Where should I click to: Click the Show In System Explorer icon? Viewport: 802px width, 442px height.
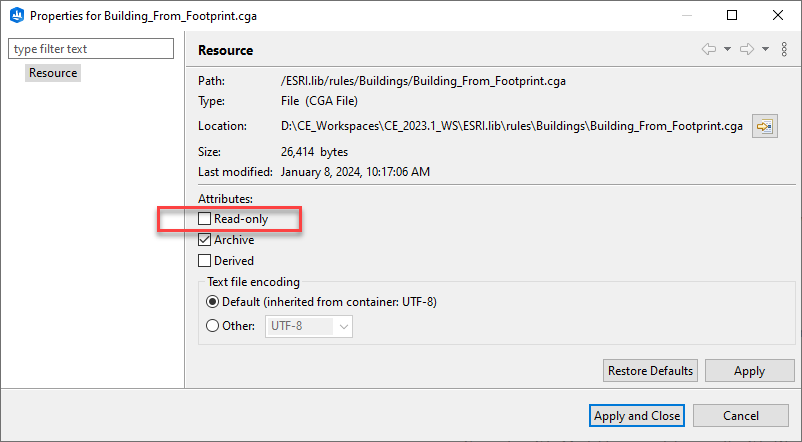(x=765, y=127)
